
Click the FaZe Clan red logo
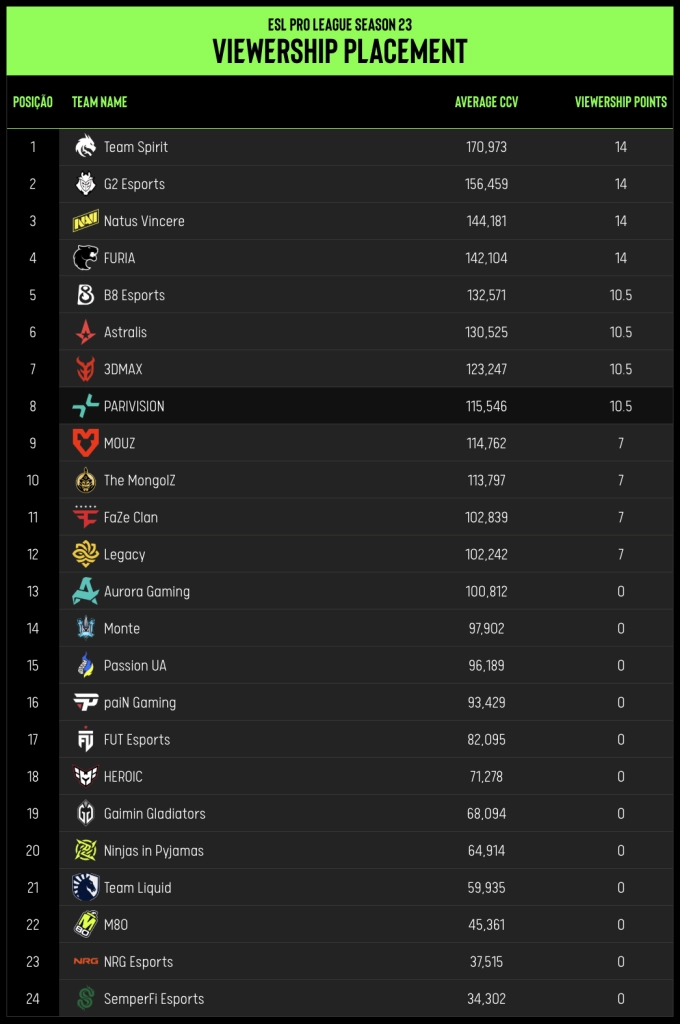click(85, 517)
